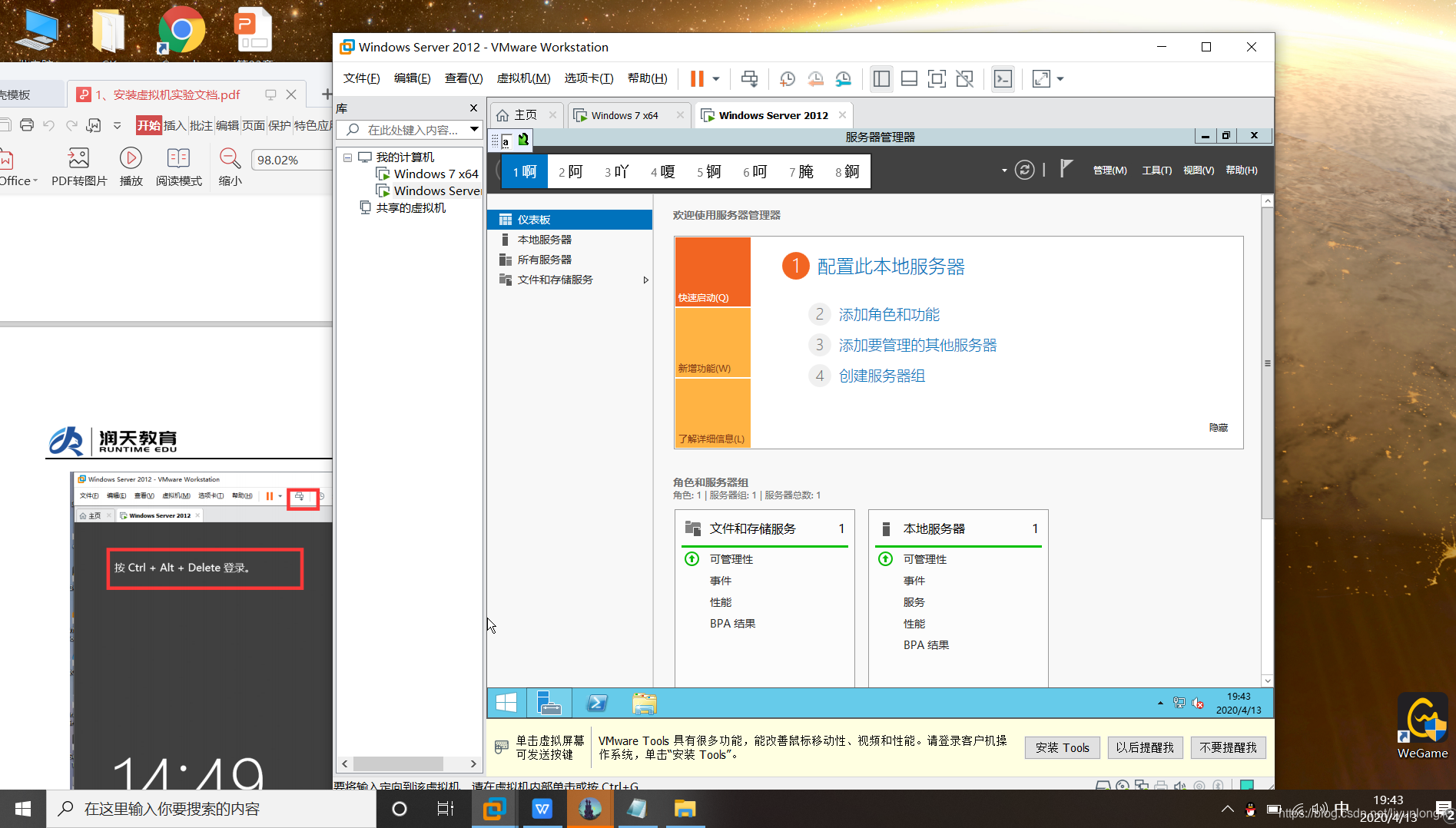Click PDF转图片 in the WPS toolbar
The image size is (1456, 828).
click(79, 167)
